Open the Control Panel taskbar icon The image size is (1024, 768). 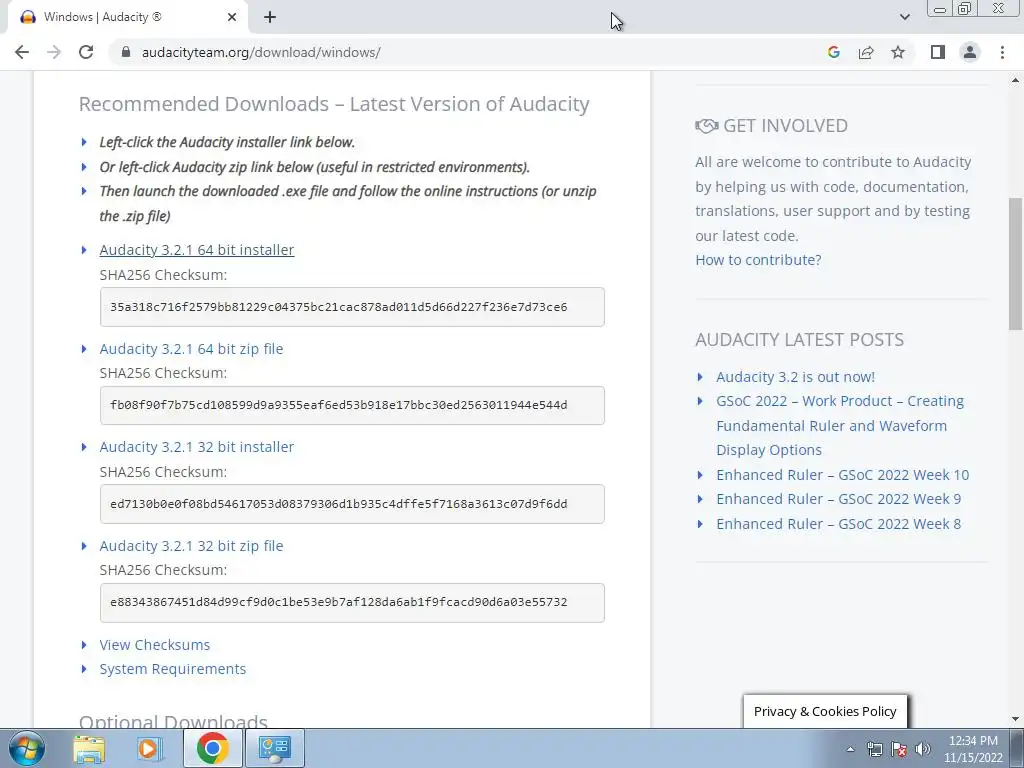click(274, 748)
